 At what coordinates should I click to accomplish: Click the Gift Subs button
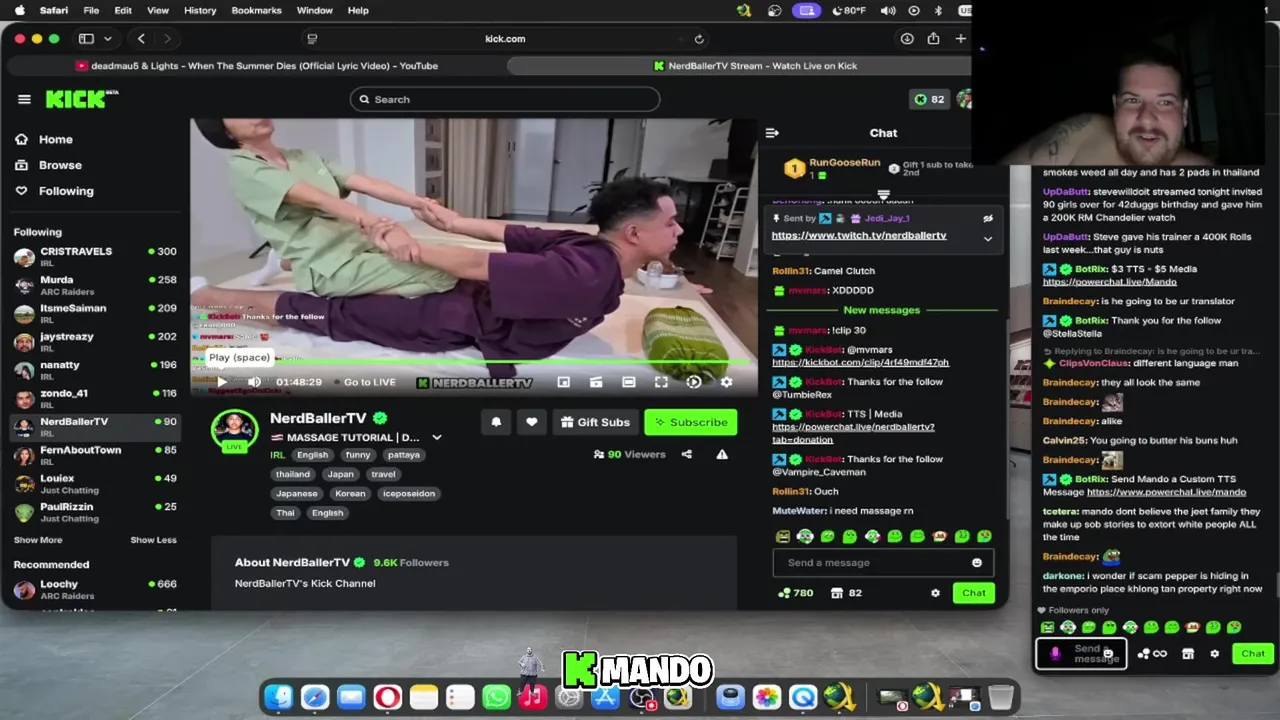pos(595,422)
